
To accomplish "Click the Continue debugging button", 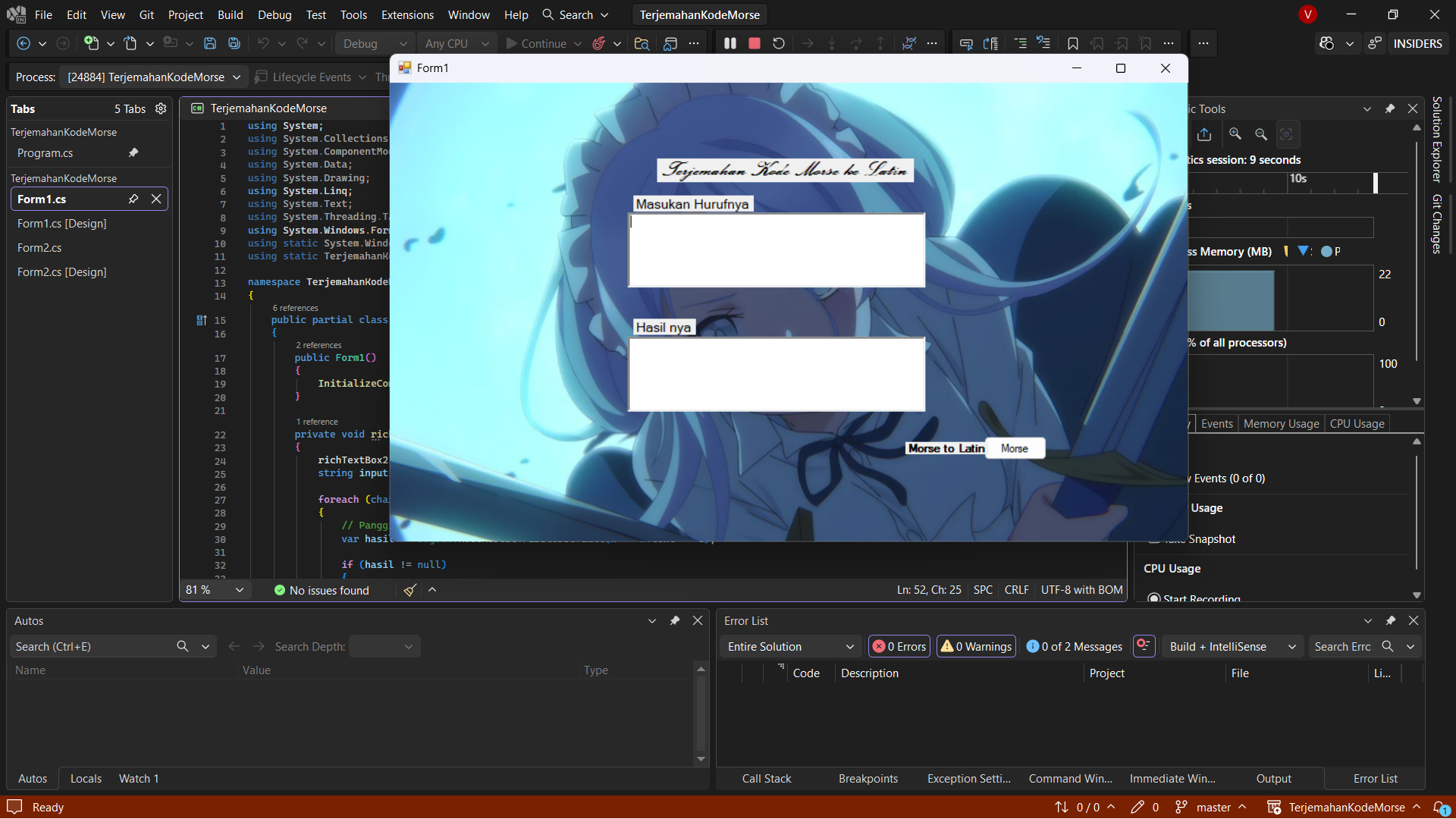I will click(x=536, y=43).
